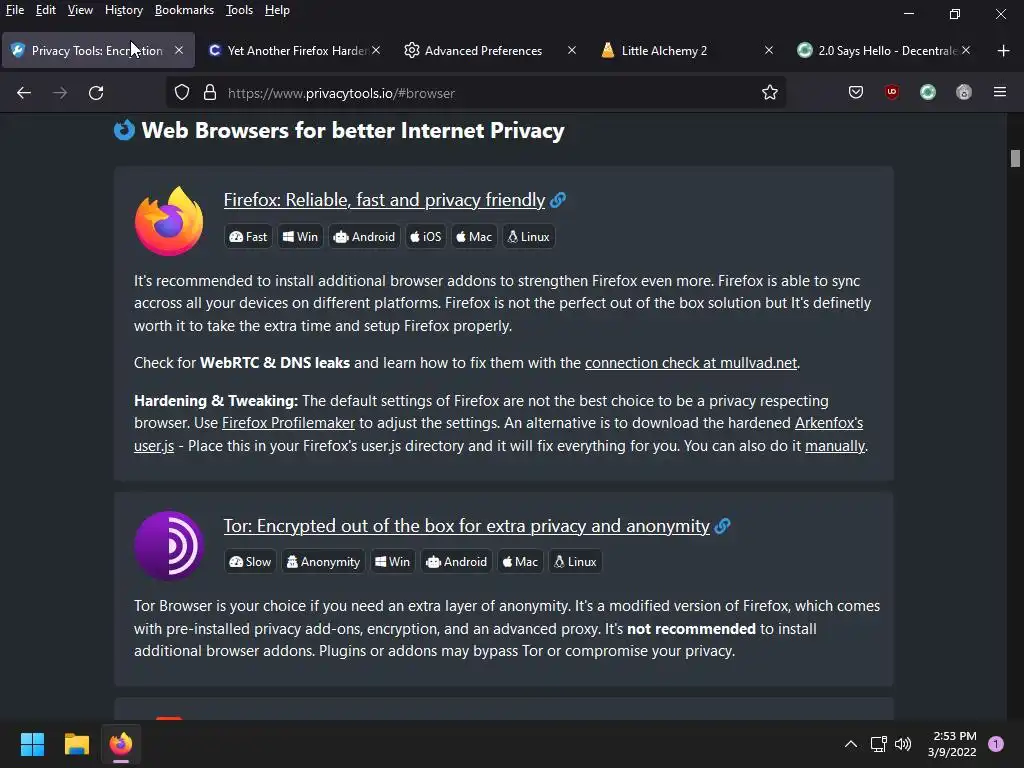This screenshot has height=768, width=1024.
Task: Show hidden system tray icons
Action: tap(850, 744)
